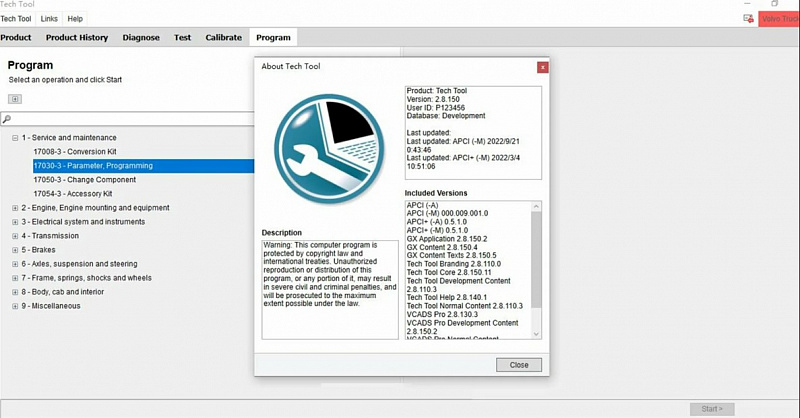This screenshot has height=418, width=800.
Task: Click the copyright warning Description text box
Action: (330, 290)
